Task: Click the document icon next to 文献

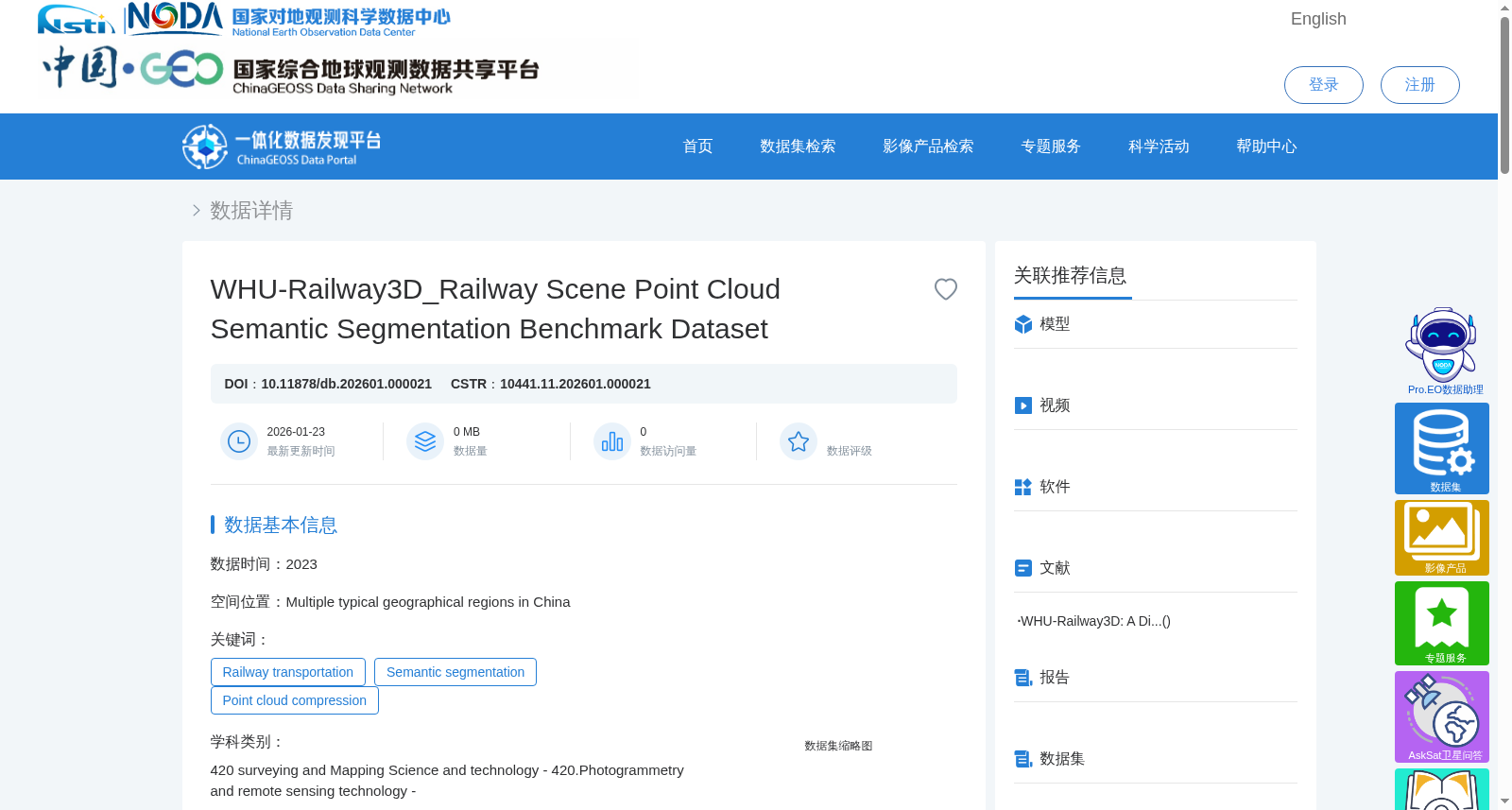Action: point(1023,568)
